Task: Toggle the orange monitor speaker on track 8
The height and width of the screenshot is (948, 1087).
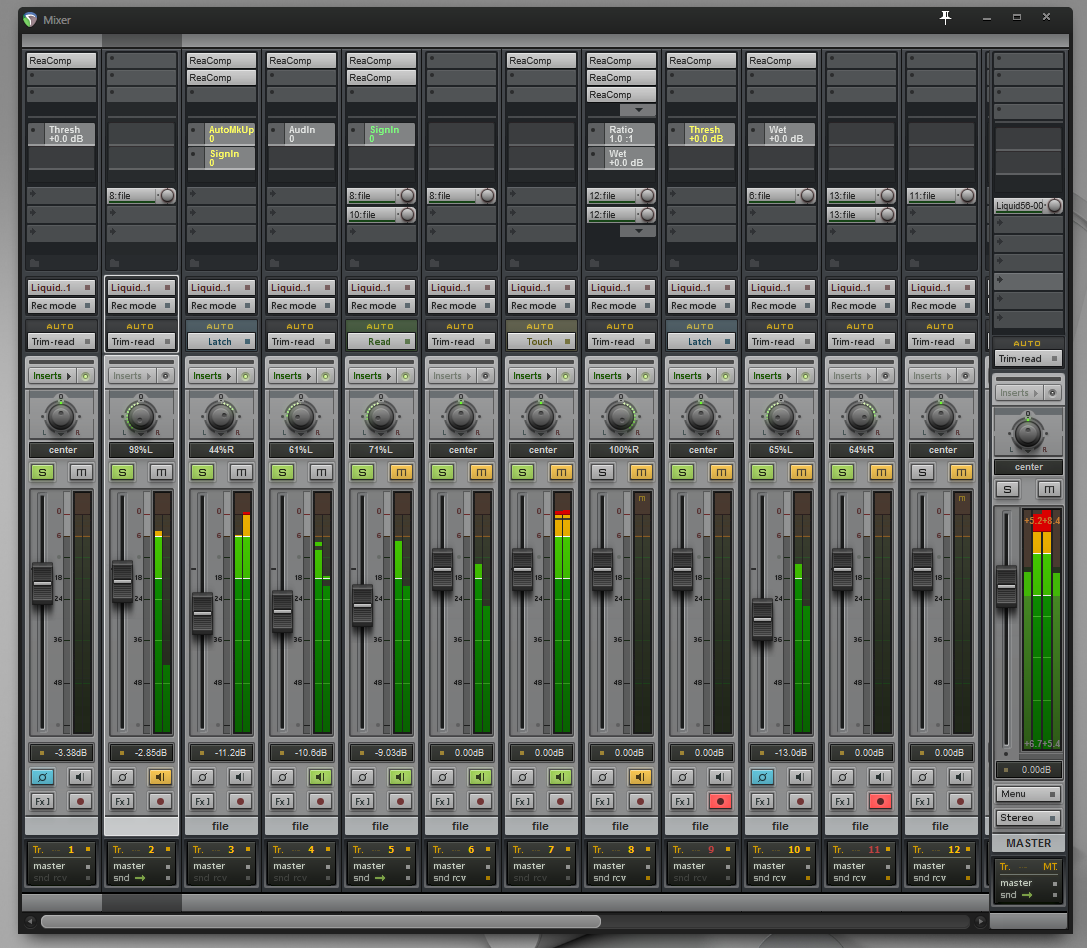Action: pos(641,777)
